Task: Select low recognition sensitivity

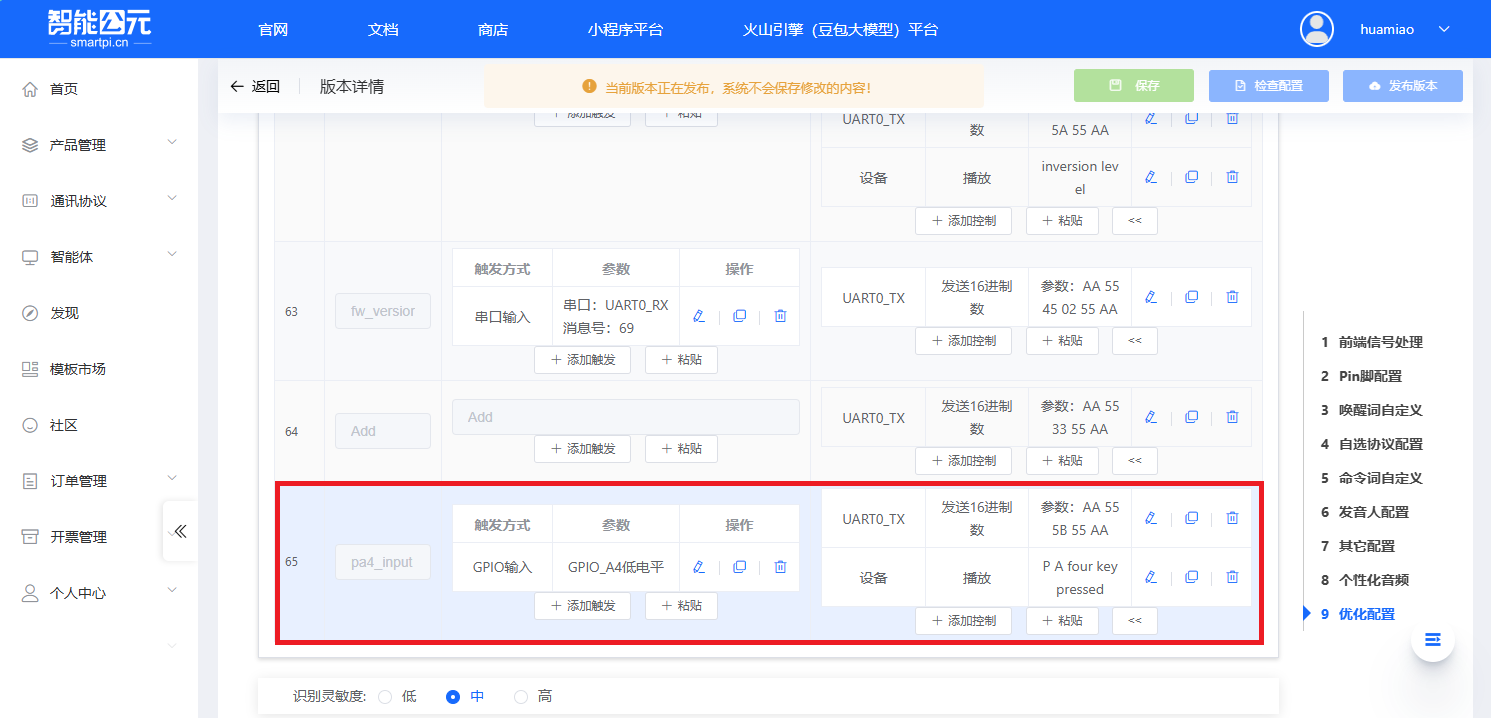Action: (385, 697)
